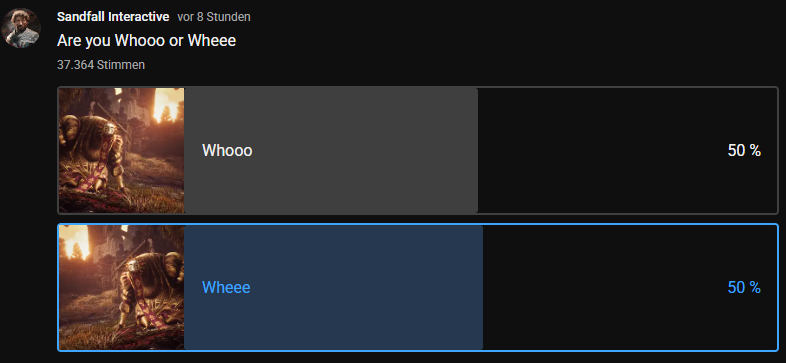Select the Whooo poll option label
Image resolution: width=786 pixels, height=363 pixels.
pyautogui.click(x=227, y=150)
